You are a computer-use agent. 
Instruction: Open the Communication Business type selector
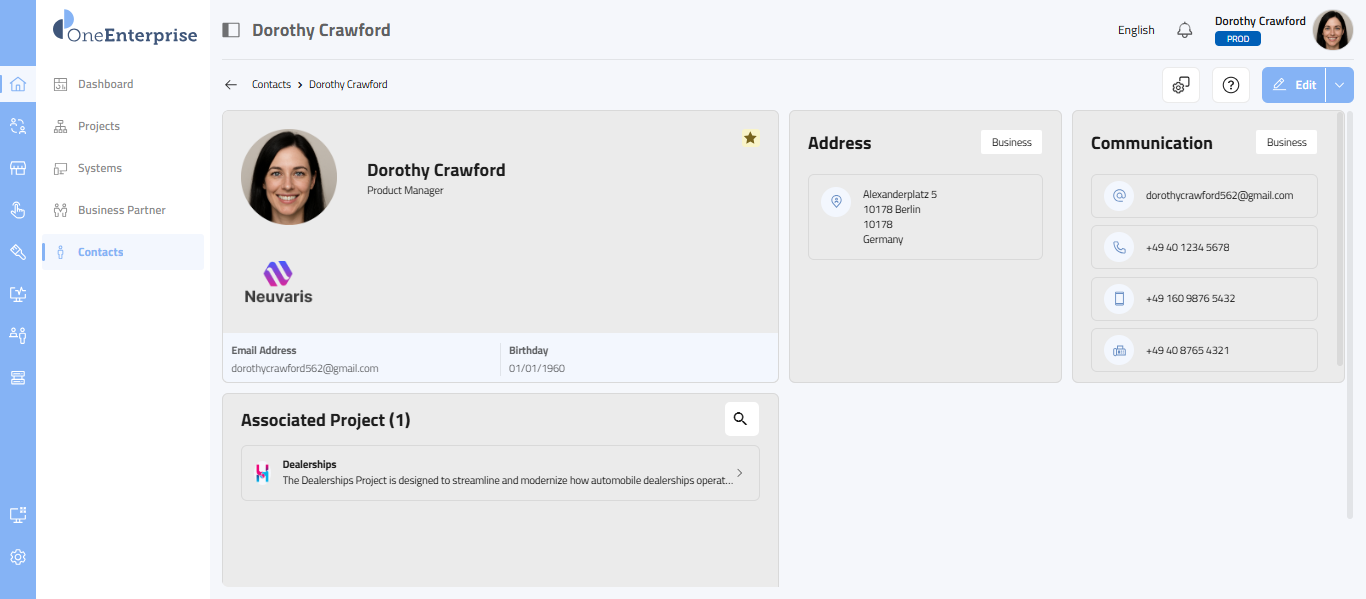pyautogui.click(x=1286, y=143)
